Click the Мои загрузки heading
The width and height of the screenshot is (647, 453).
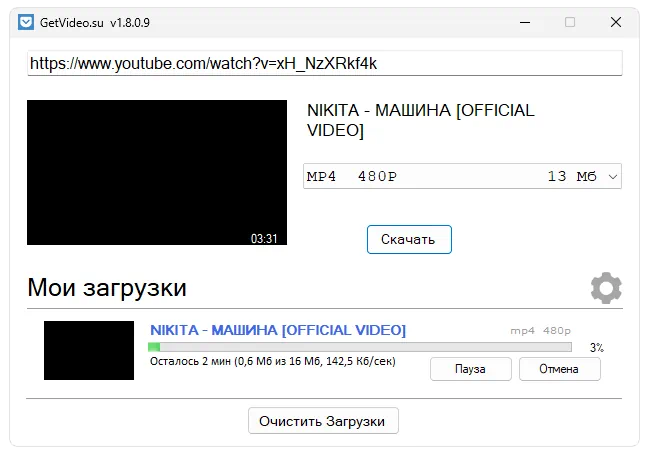pos(107,288)
